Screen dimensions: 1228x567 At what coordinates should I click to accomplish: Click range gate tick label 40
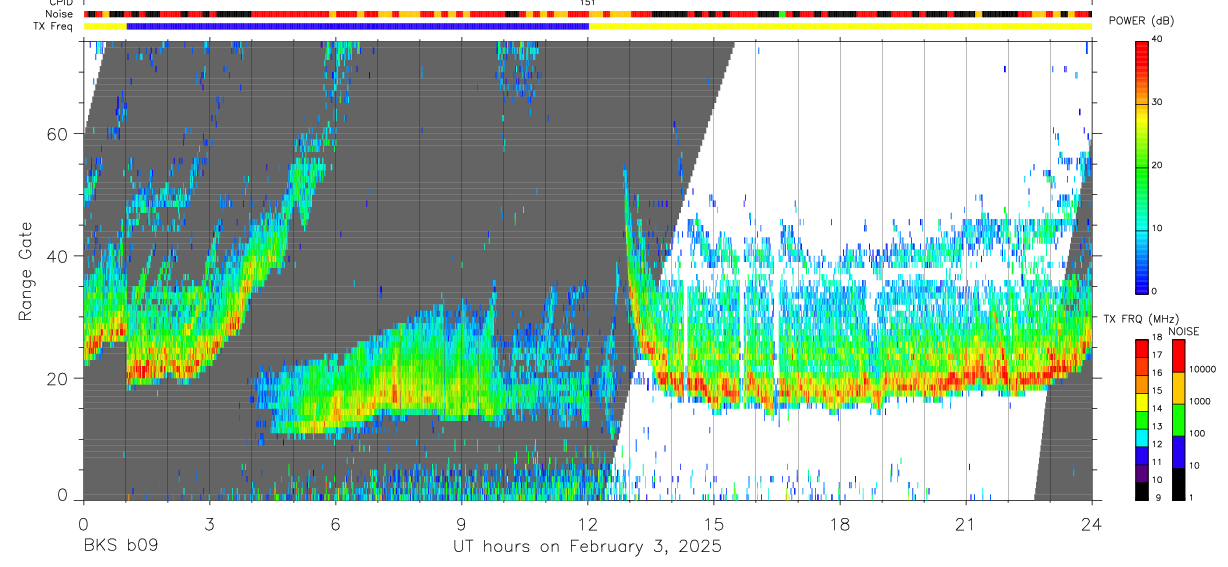58,256
